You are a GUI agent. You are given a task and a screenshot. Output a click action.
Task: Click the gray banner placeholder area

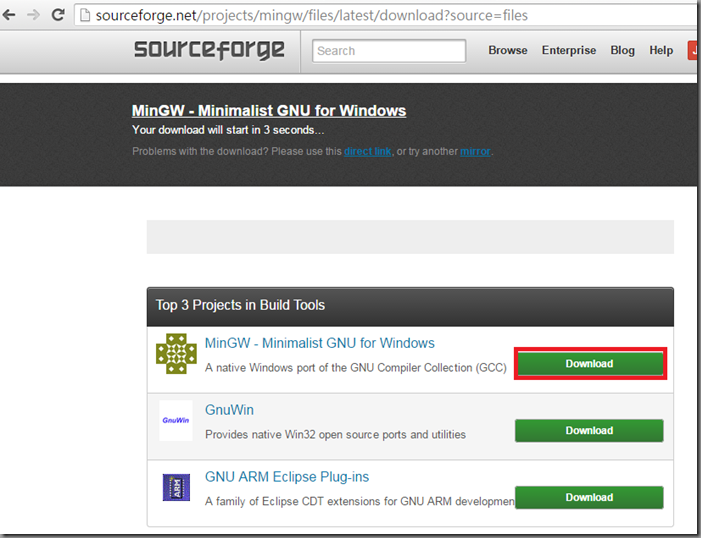point(410,237)
